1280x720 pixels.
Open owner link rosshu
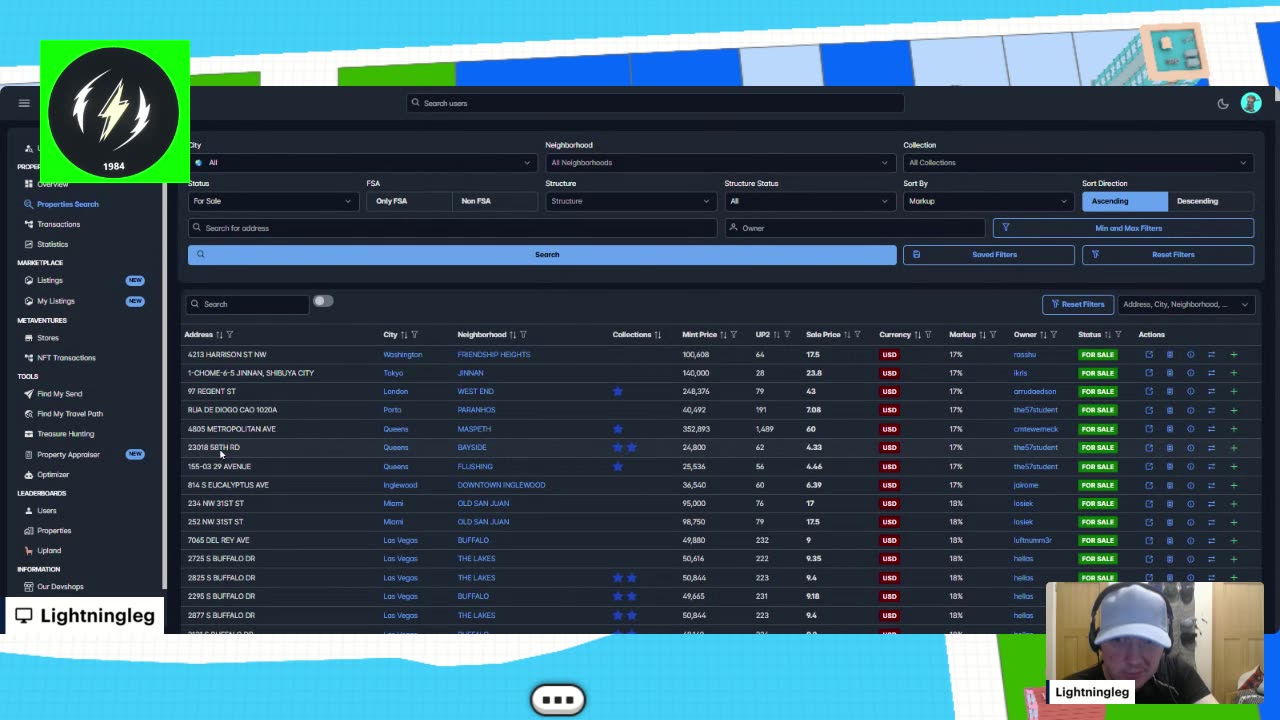pyautogui.click(x=1024, y=354)
